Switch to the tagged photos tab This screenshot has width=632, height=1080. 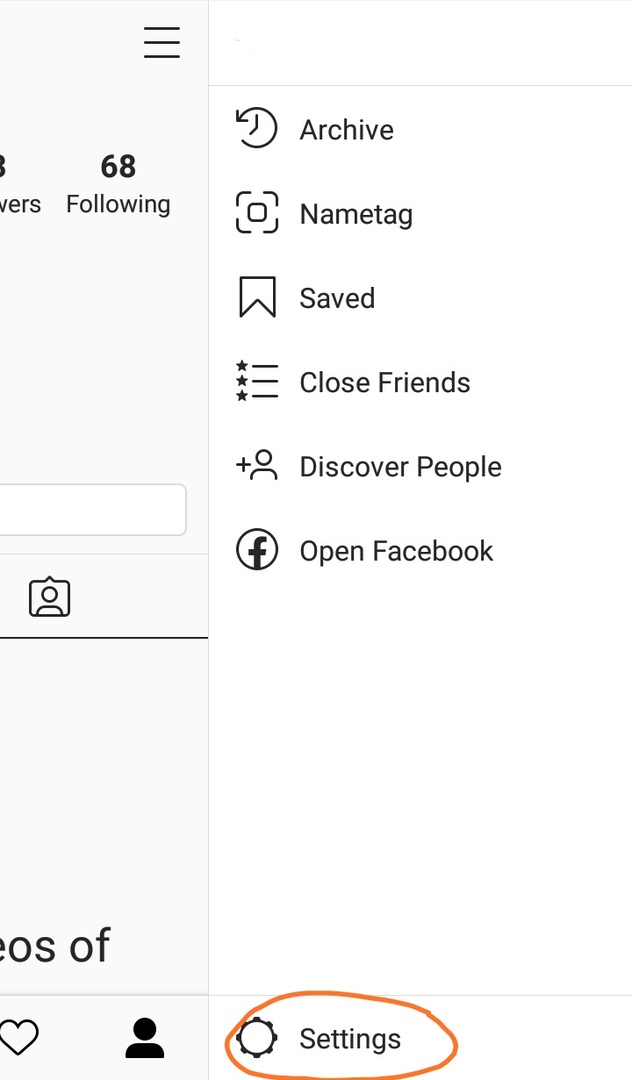point(49,597)
